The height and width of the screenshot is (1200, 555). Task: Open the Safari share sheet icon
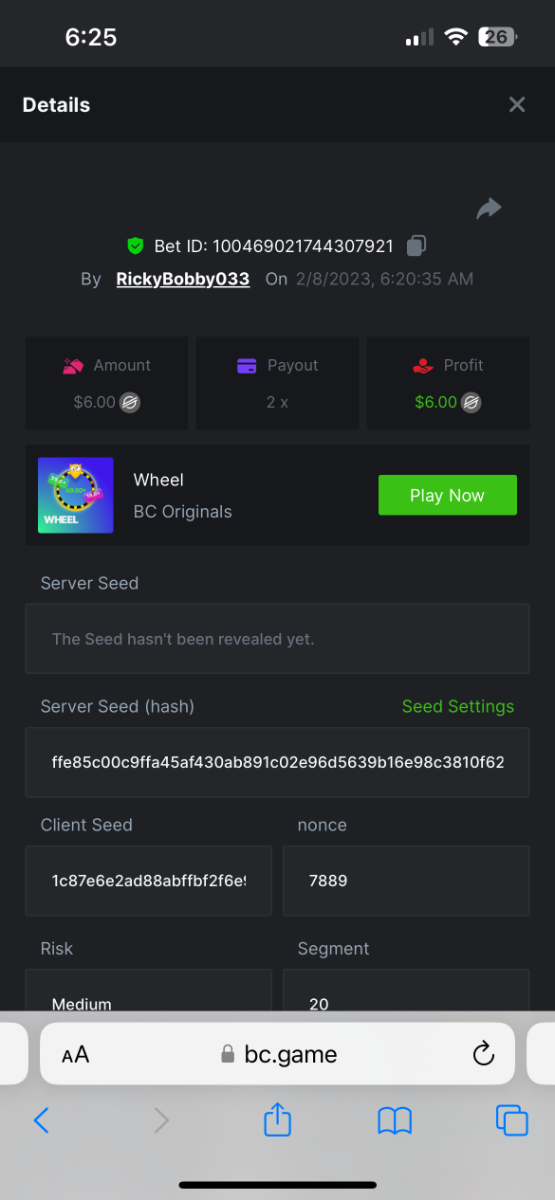click(x=277, y=1118)
